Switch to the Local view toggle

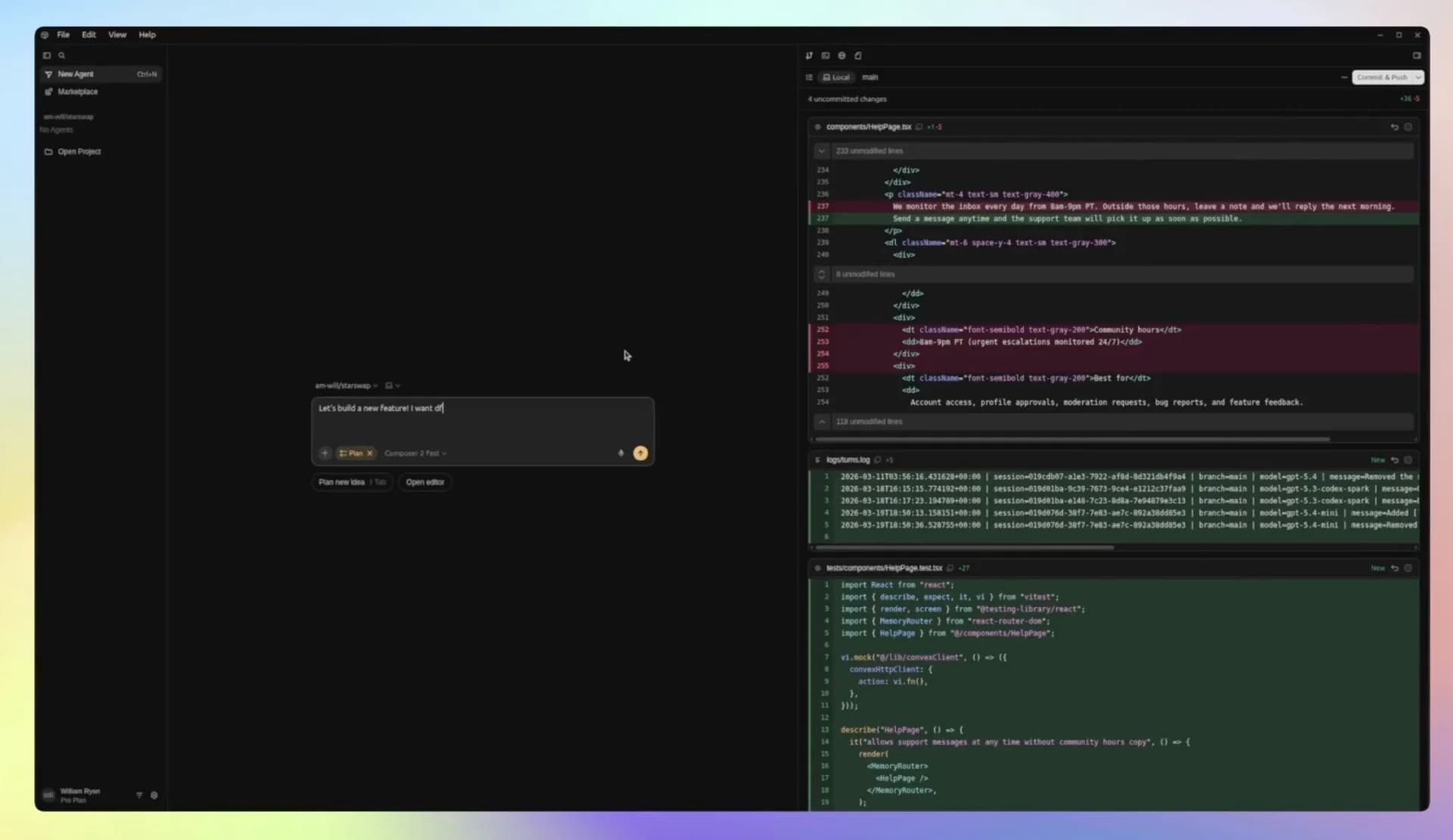pos(835,76)
